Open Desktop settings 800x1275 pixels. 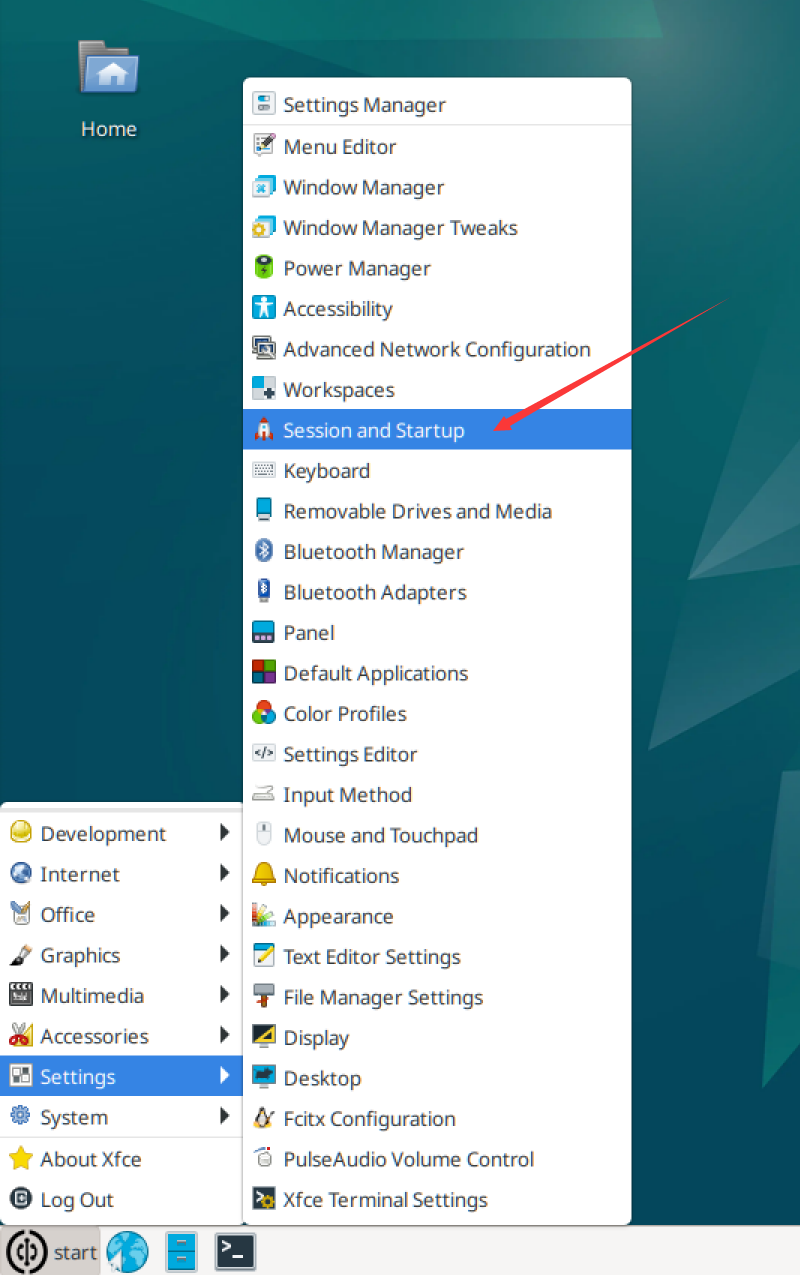tap(437, 1078)
